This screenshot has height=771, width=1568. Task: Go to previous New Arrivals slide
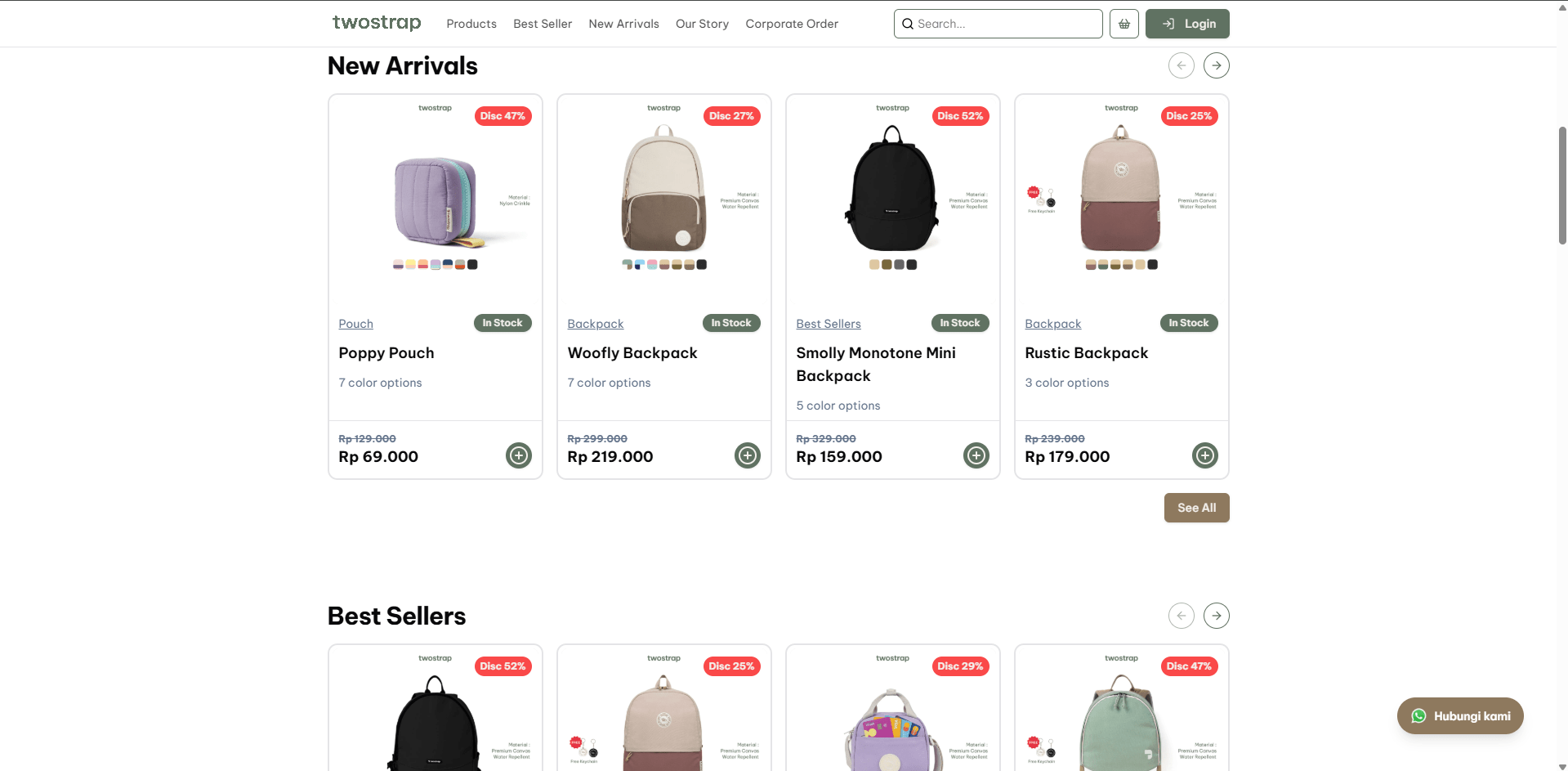(1181, 65)
